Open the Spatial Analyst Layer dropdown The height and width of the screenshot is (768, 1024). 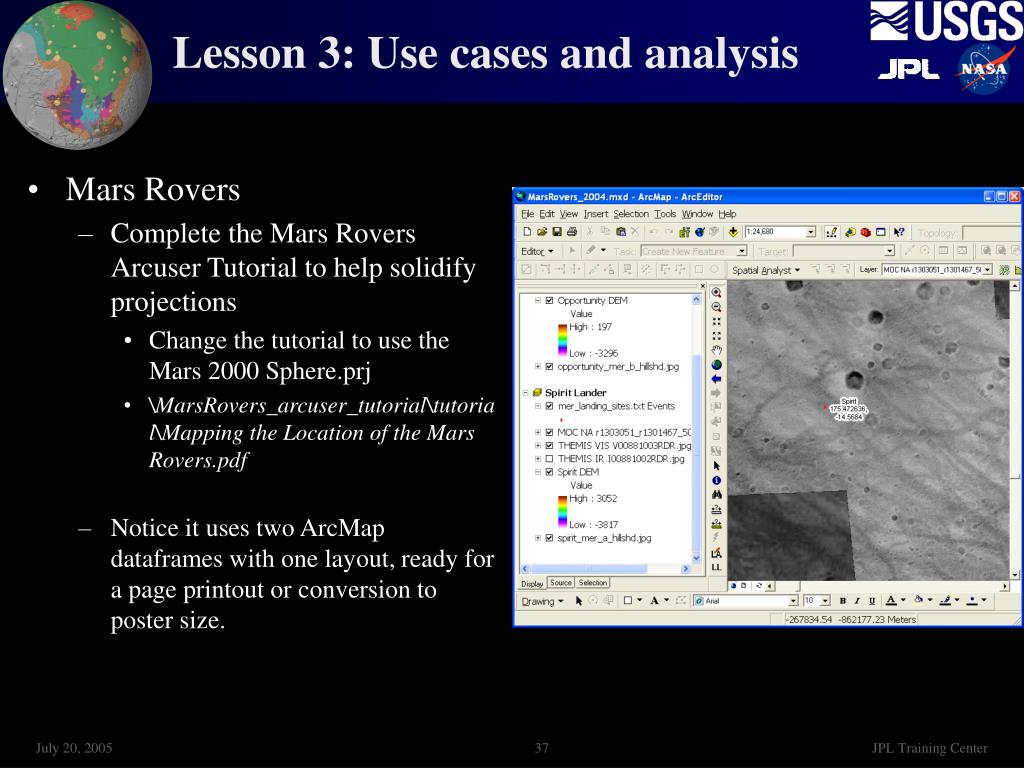coord(987,269)
